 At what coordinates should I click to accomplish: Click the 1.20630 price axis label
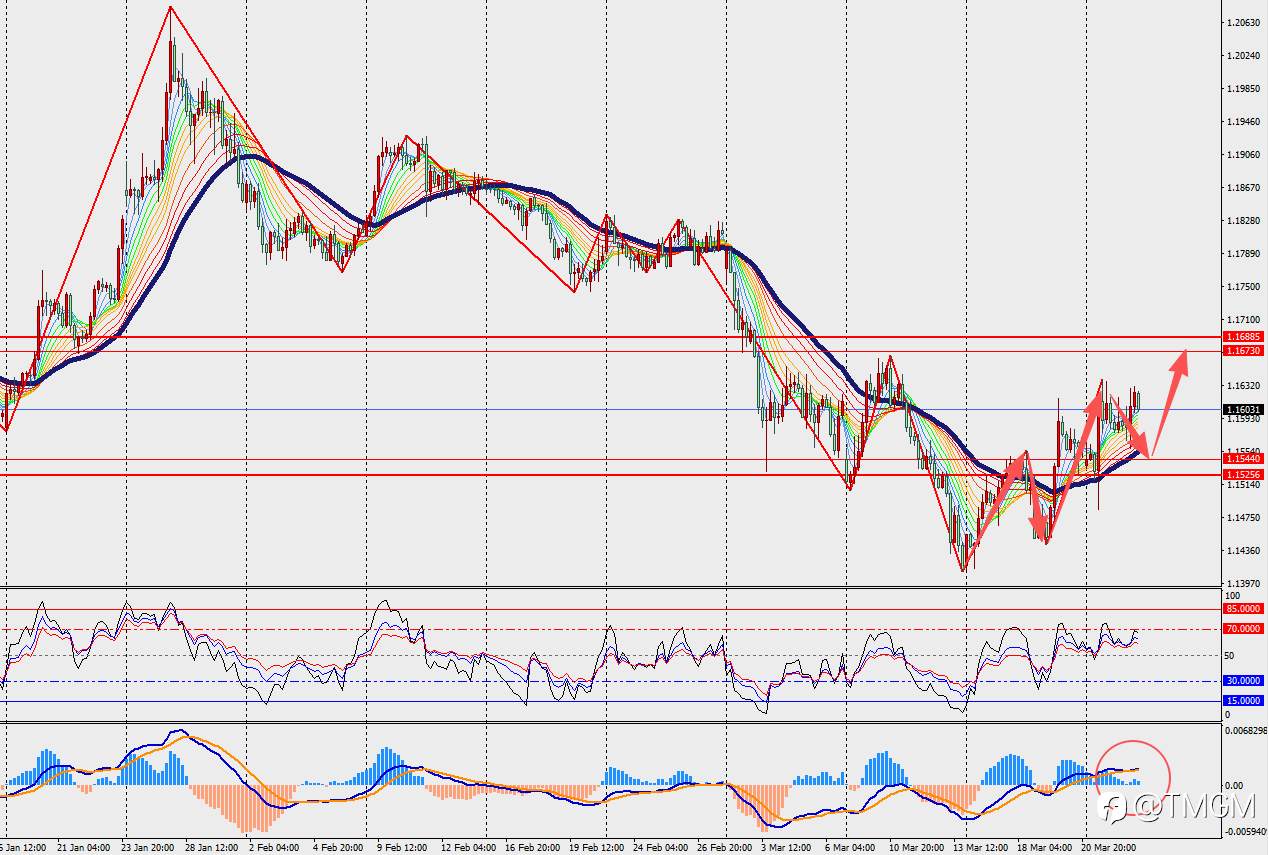1244,22
